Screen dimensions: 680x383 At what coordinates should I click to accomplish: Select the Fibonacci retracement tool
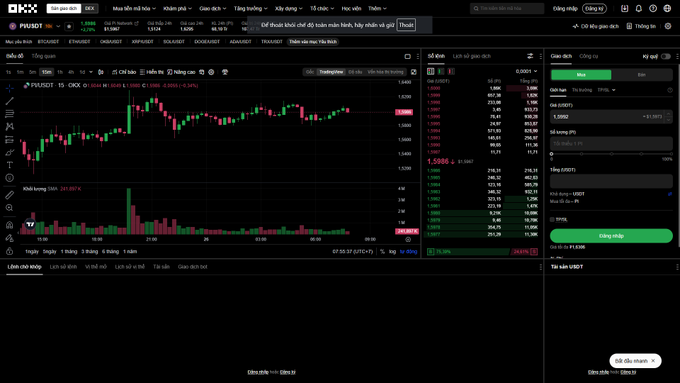click(x=10, y=114)
